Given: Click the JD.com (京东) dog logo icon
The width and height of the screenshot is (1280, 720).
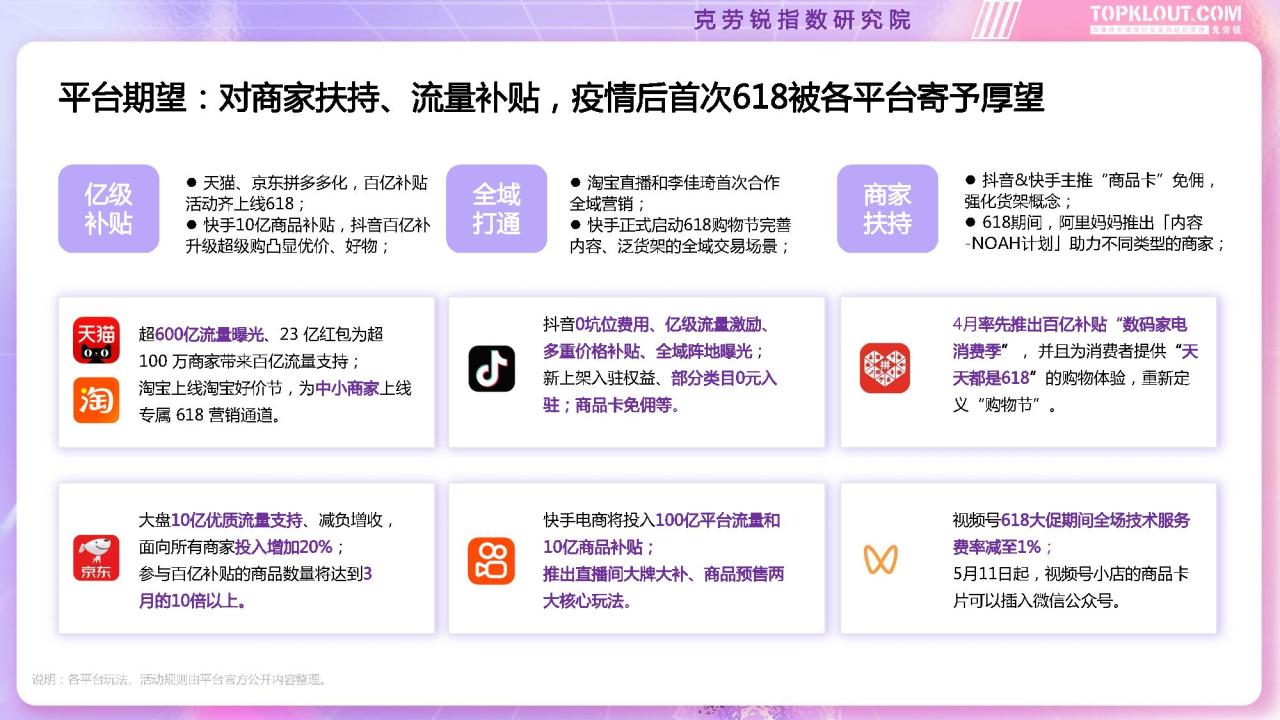Looking at the screenshot, I should [x=96, y=558].
